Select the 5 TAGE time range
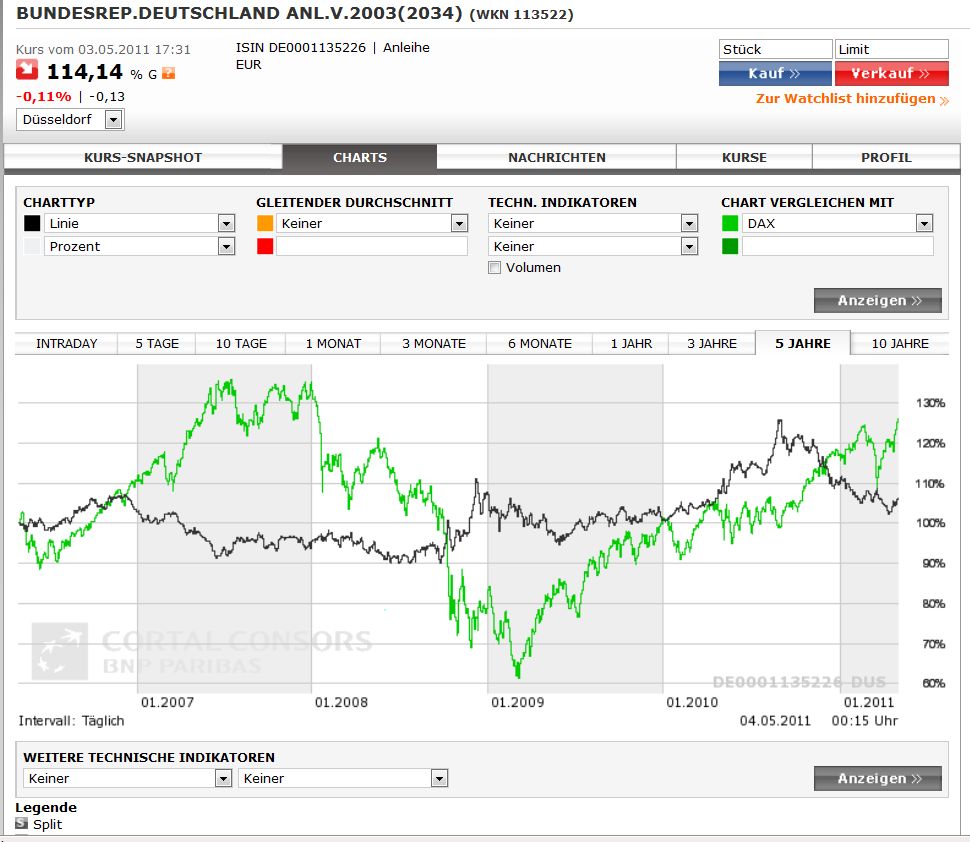Viewport: 970px width, 842px height. pyautogui.click(x=157, y=343)
